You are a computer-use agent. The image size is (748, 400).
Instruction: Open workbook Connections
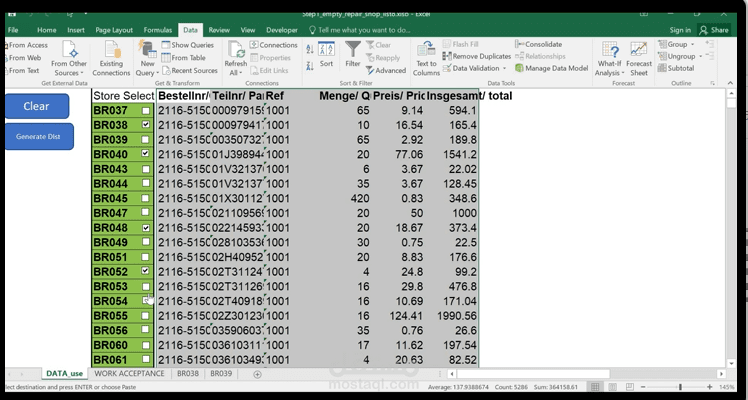point(273,45)
